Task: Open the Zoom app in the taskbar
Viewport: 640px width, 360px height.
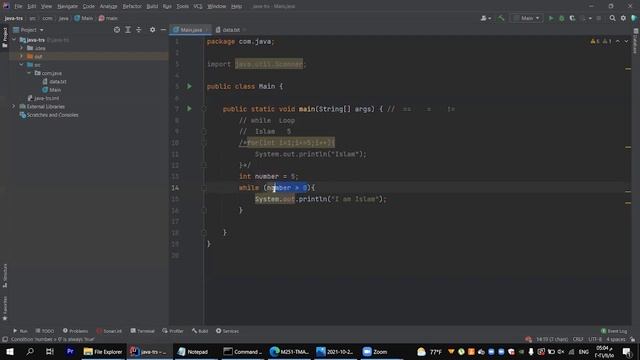Action: [375, 351]
